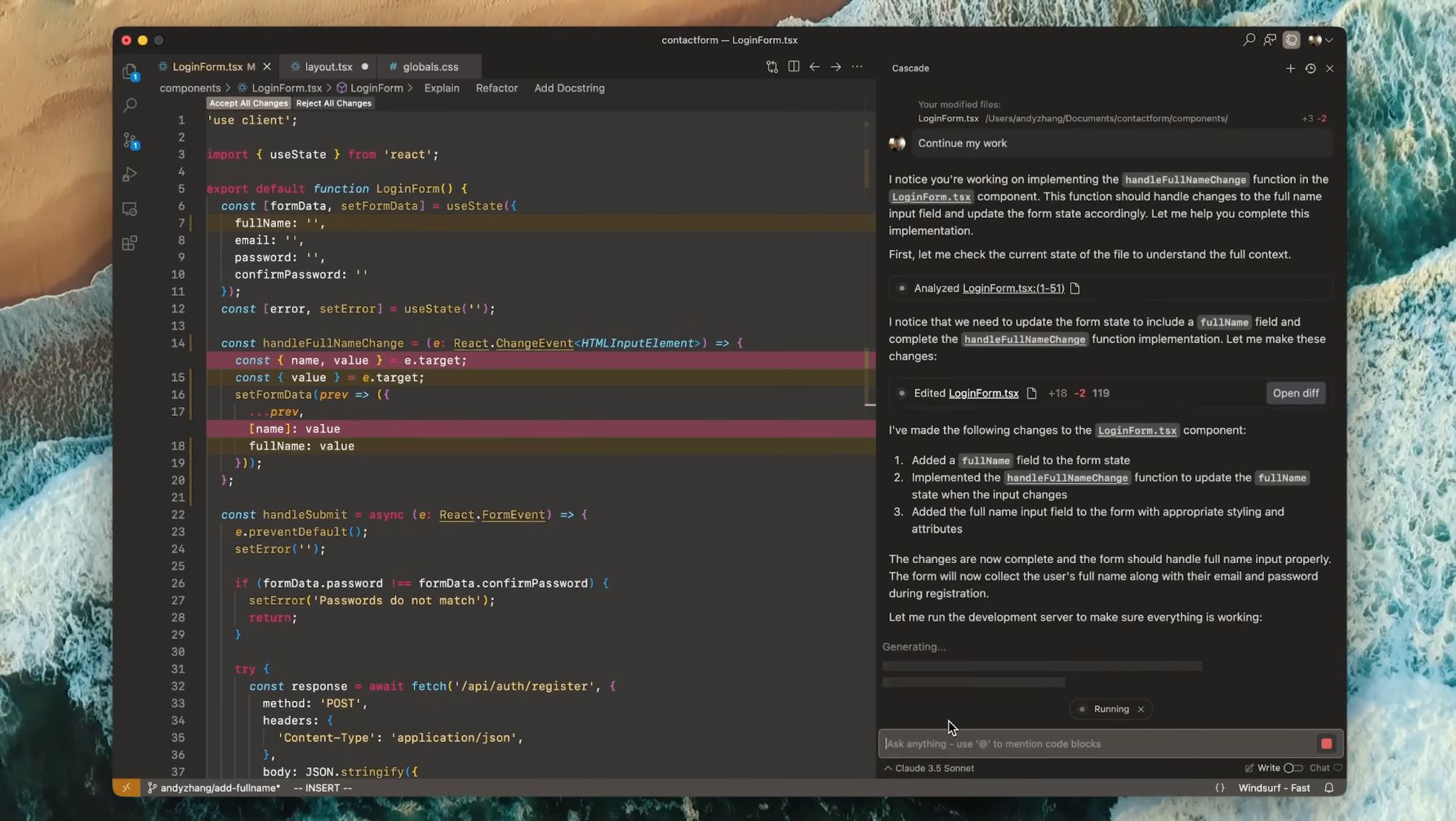
Task: Dismiss the Running status chip
Action: (1141, 710)
